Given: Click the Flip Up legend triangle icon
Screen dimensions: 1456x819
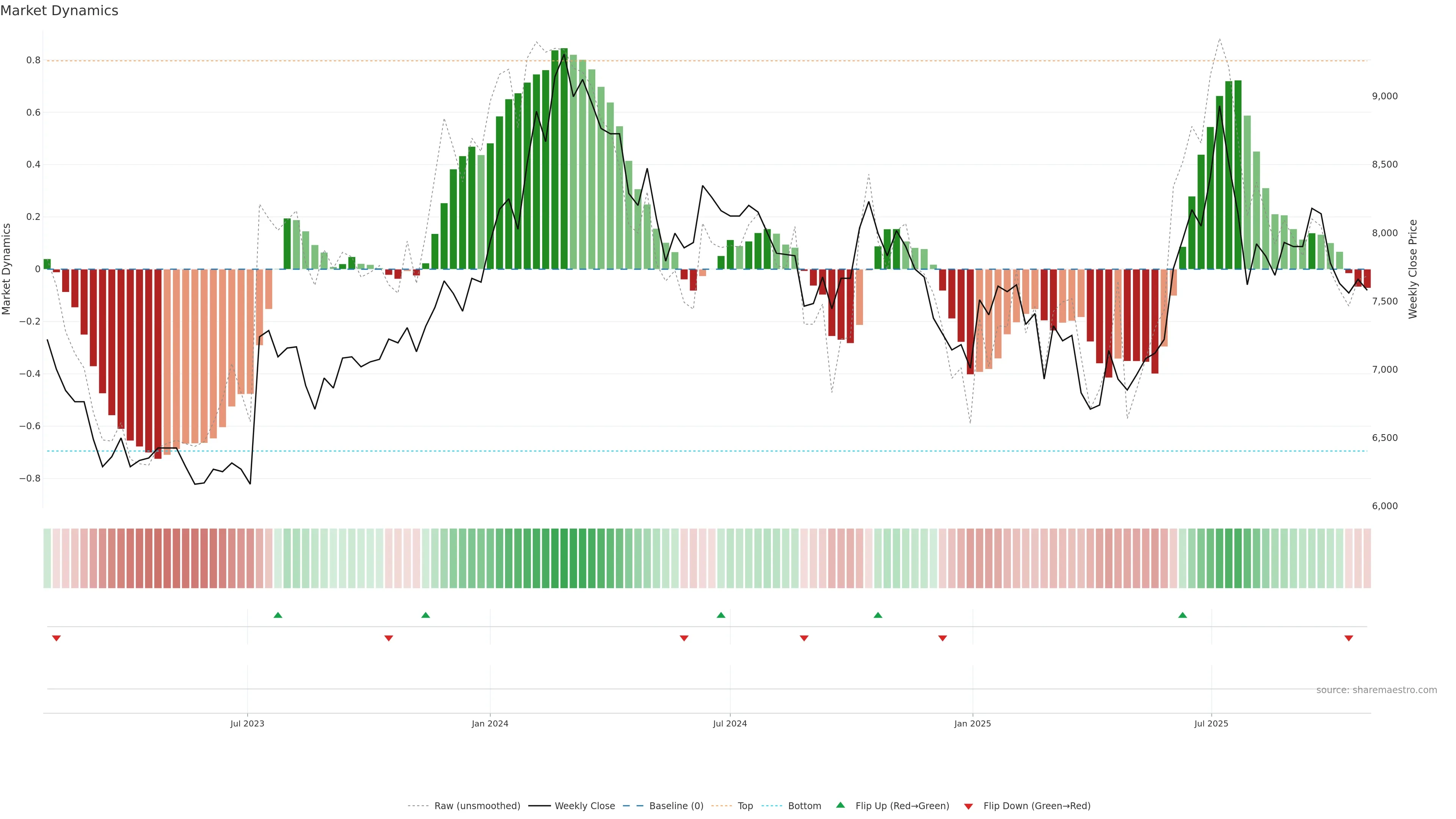Looking at the screenshot, I should (841, 805).
